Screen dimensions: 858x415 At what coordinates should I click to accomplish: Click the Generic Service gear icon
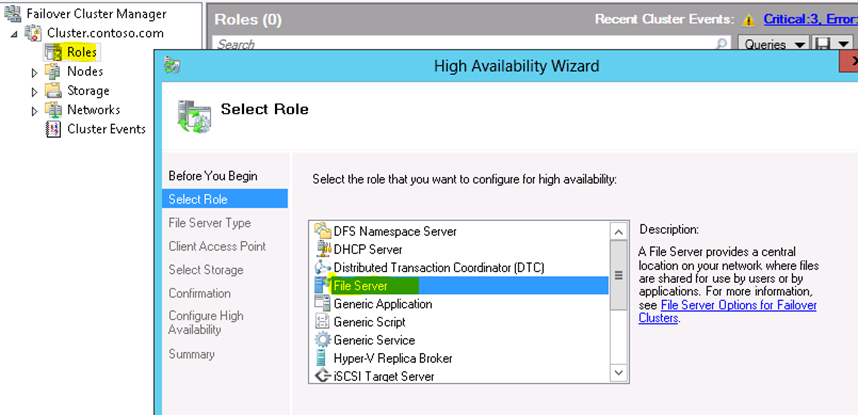pos(323,339)
